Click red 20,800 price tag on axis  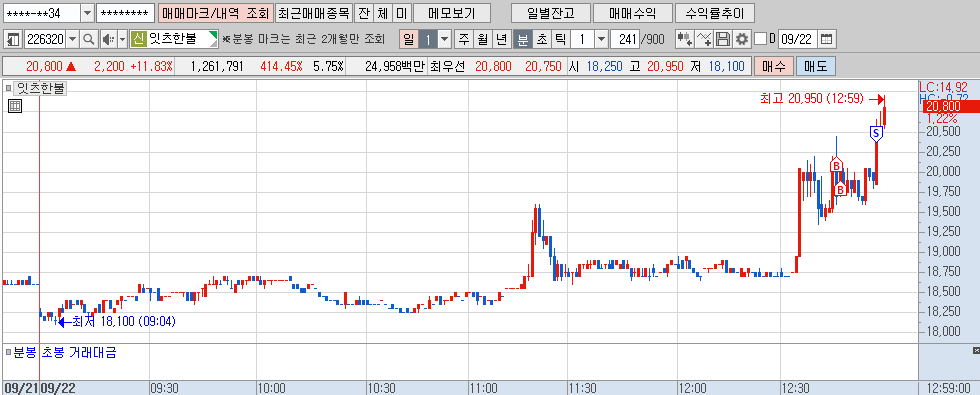[951, 107]
